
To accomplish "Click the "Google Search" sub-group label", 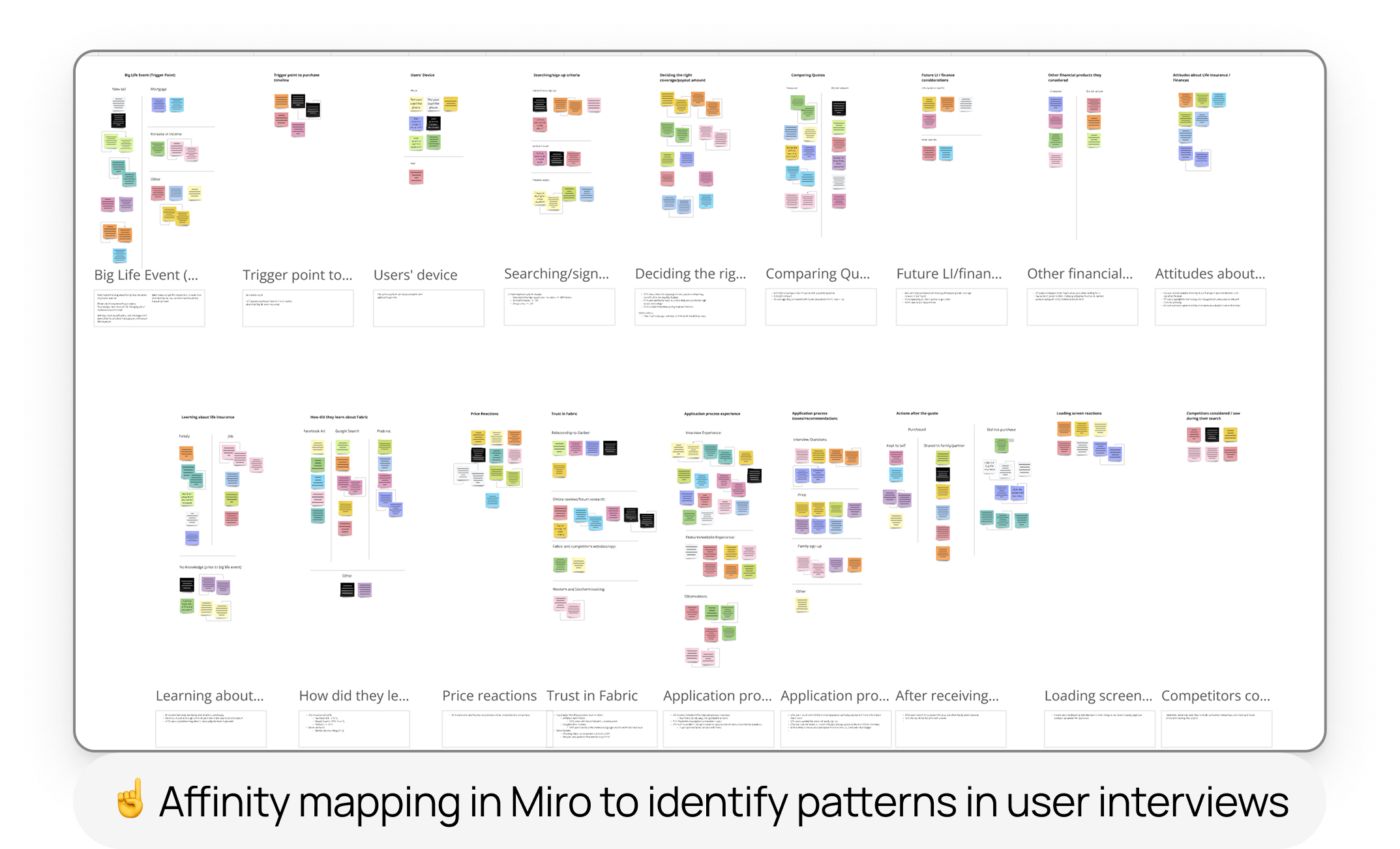I will (x=348, y=431).
